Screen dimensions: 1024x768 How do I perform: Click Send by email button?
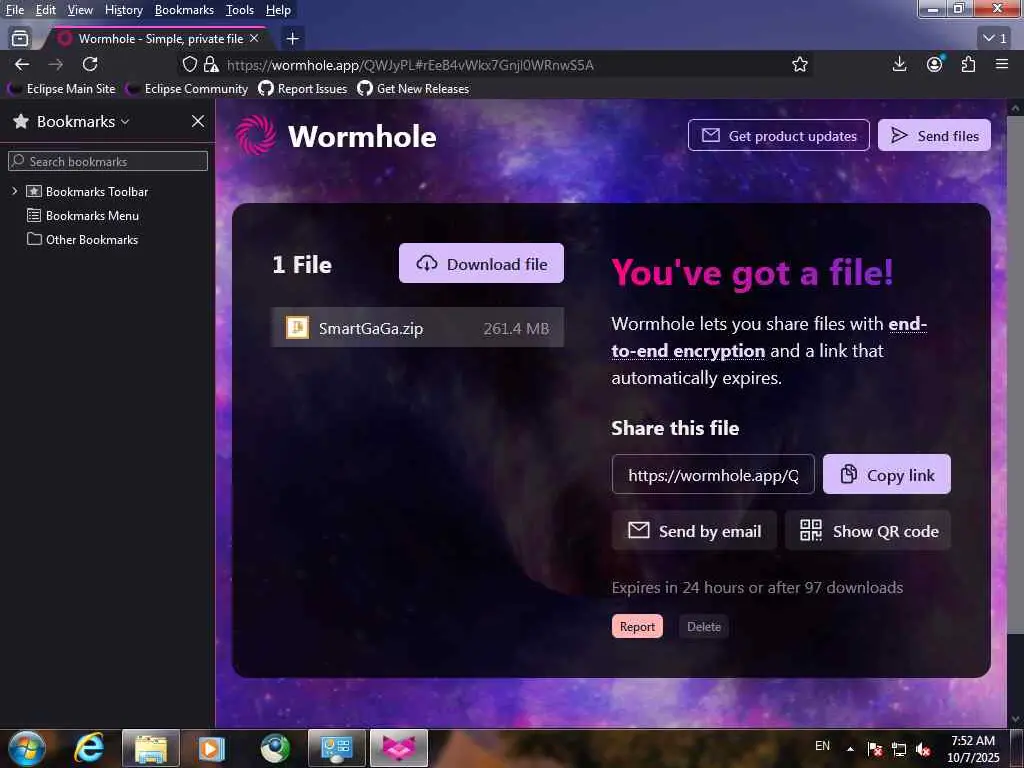694,530
